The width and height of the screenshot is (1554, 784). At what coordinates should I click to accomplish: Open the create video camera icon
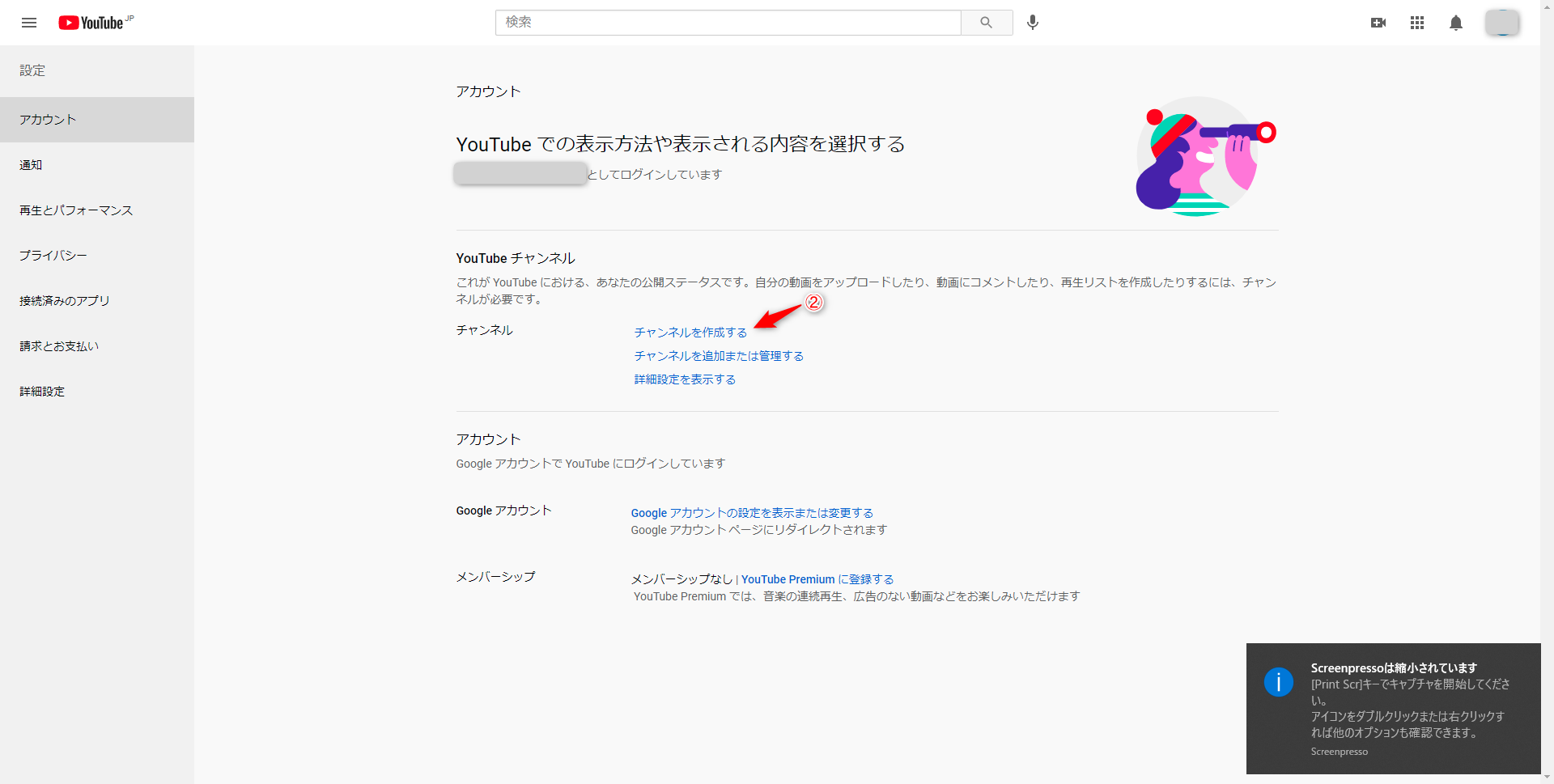point(1378,23)
